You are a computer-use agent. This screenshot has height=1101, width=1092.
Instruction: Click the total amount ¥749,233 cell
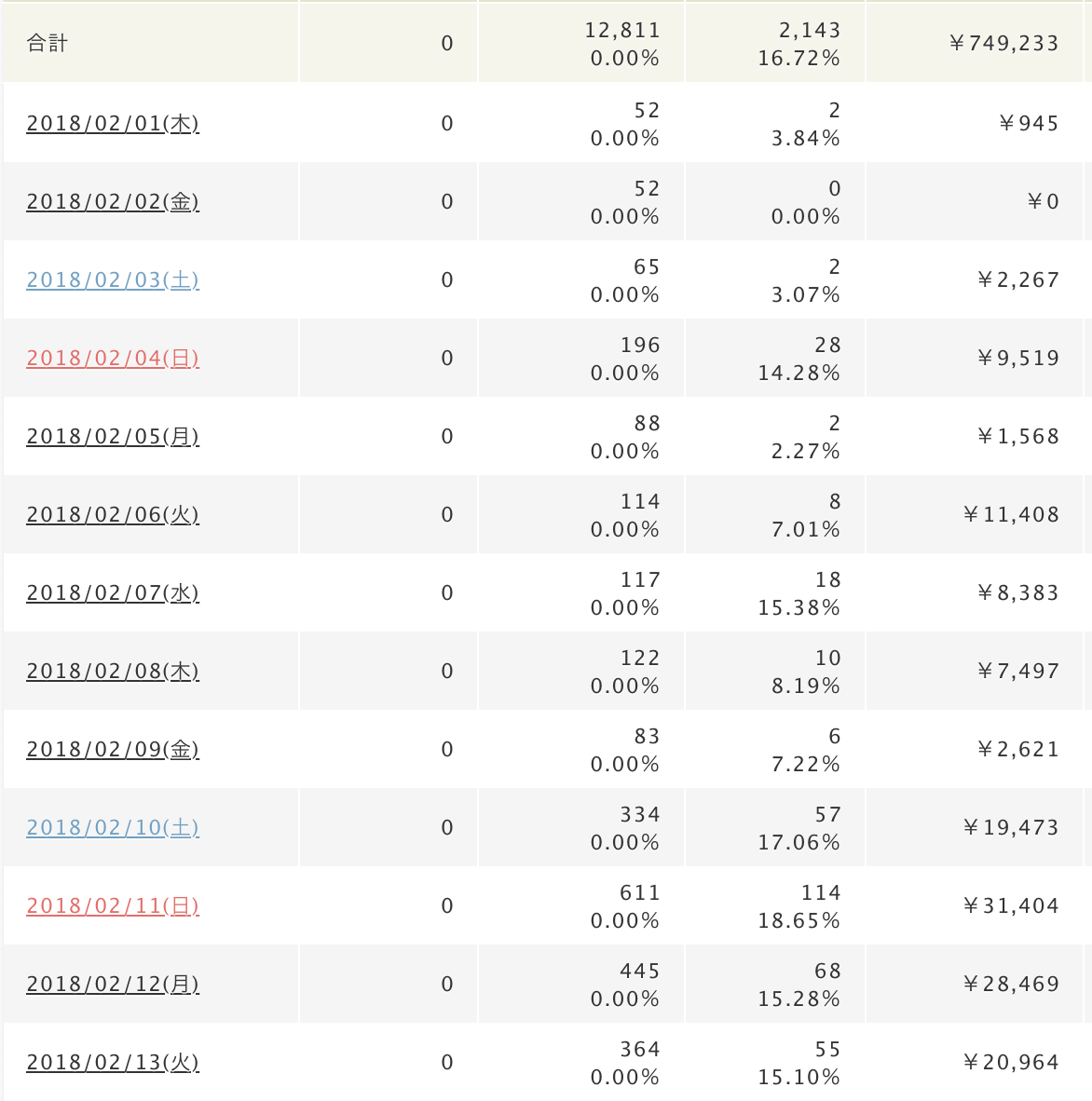975,43
